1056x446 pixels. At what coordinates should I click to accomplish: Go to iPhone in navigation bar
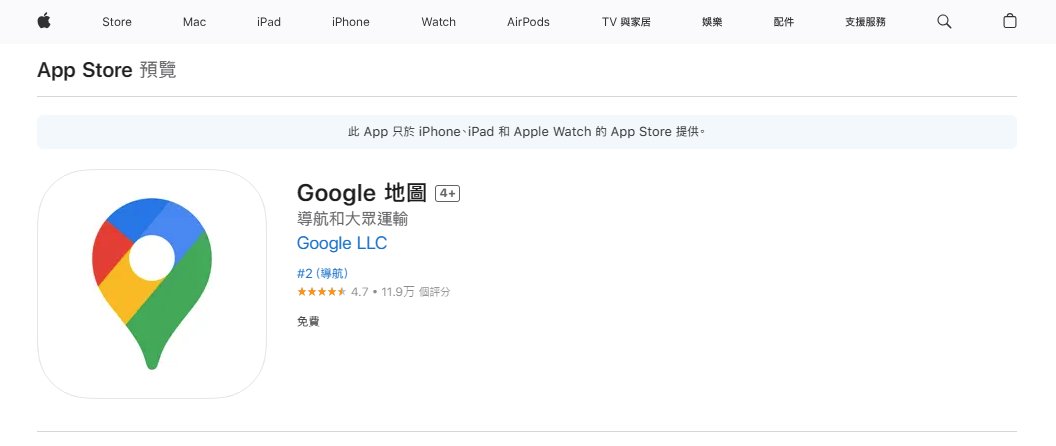click(x=351, y=22)
